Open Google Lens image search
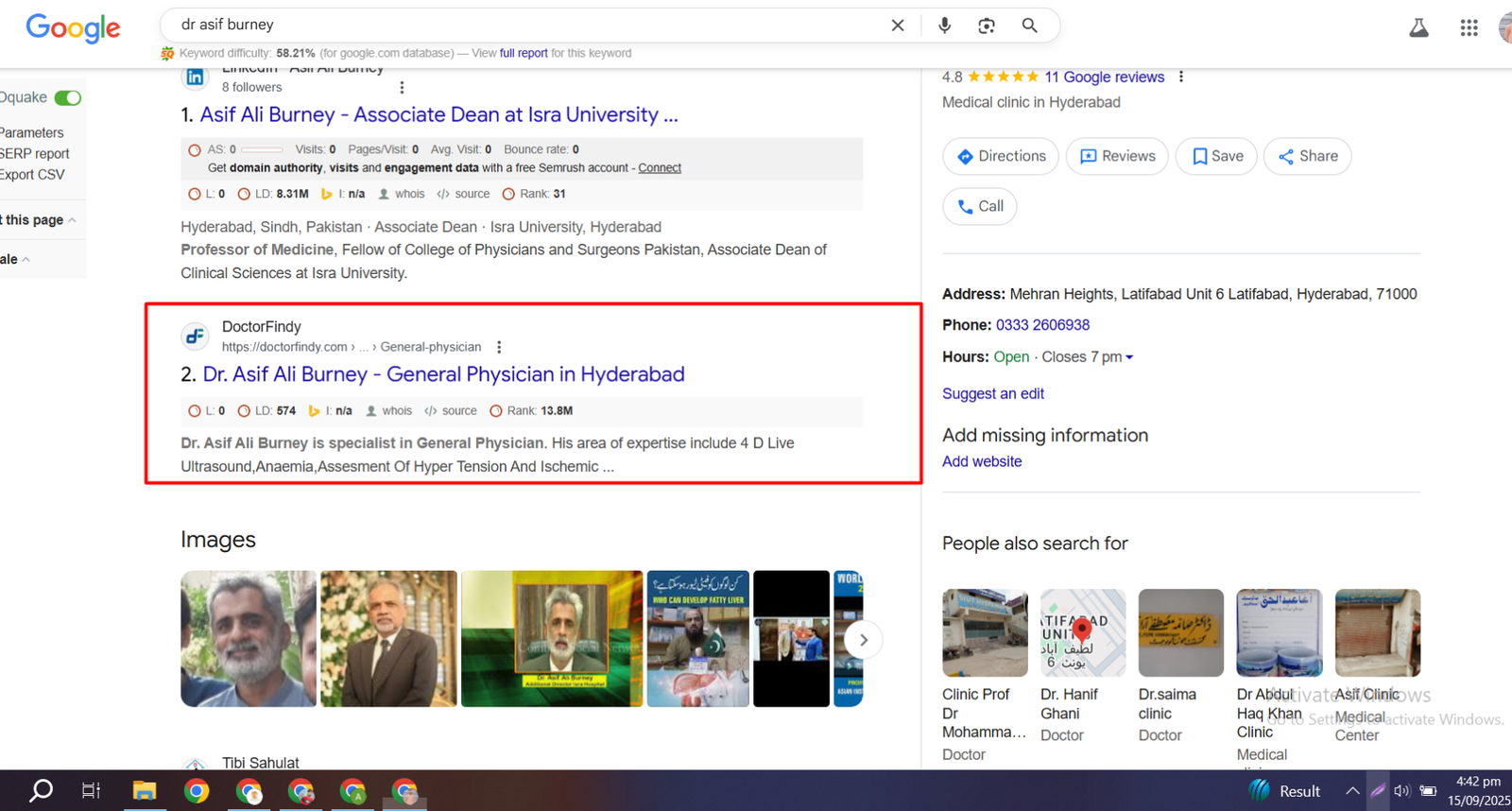The width and height of the screenshot is (1512, 811). [987, 26]
